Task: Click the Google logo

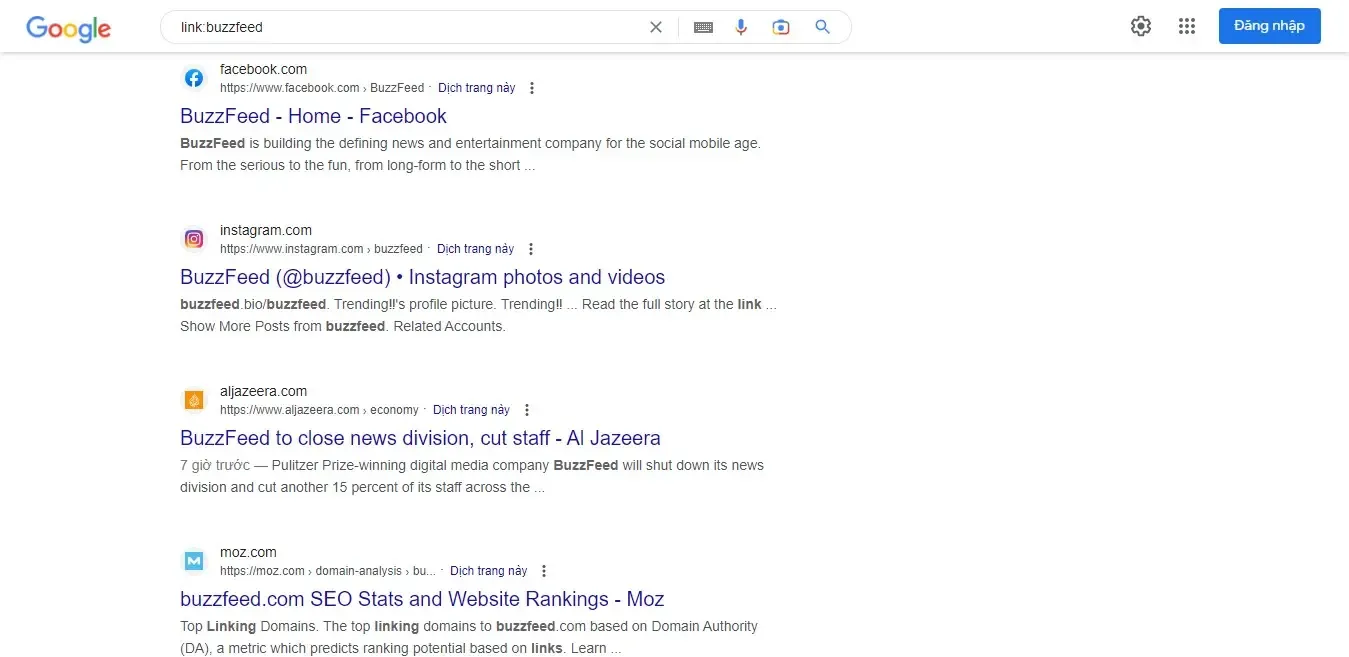Action: click(x=68, y=28)
